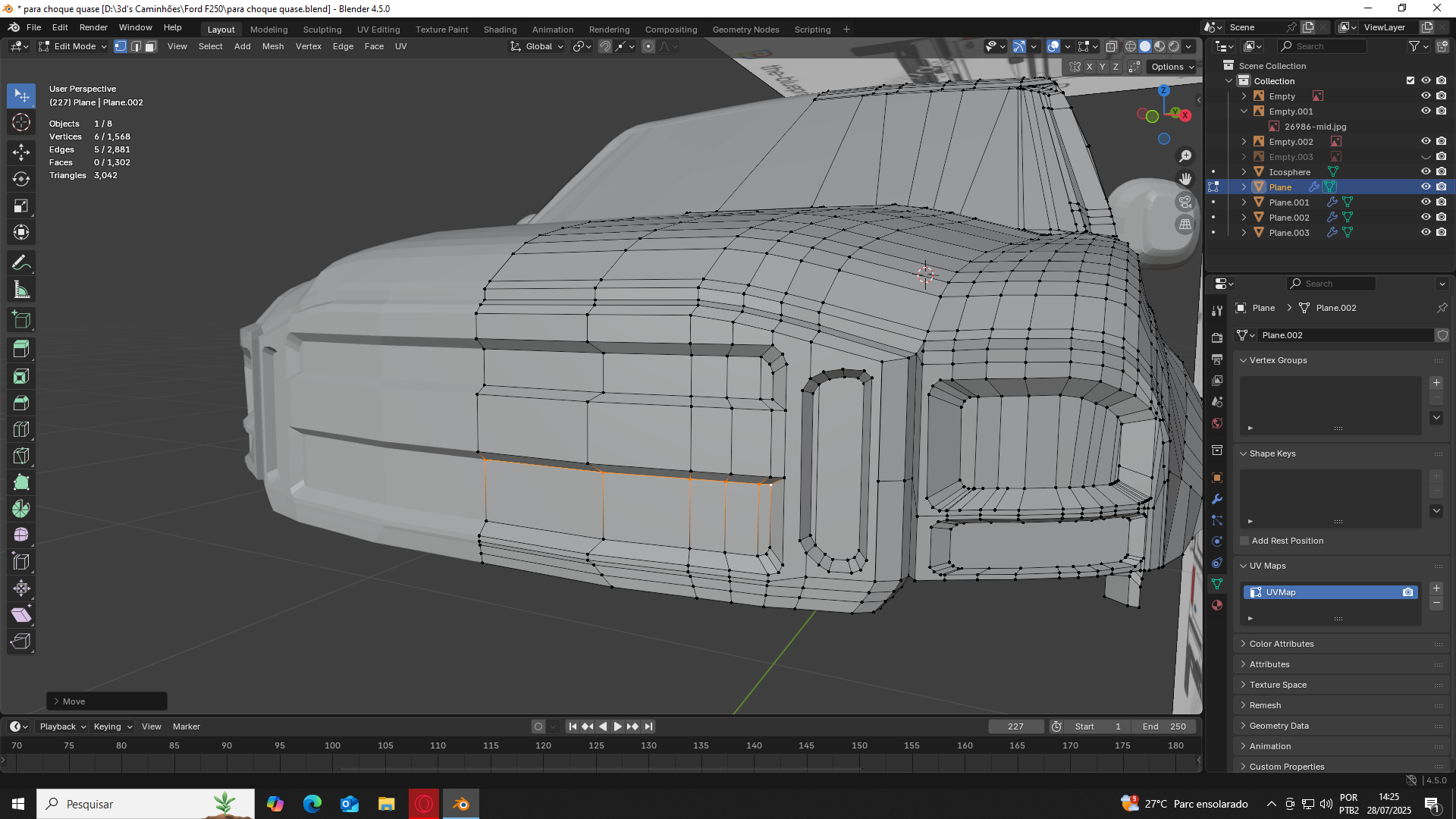Open the Edit Mode dropdown
This screenshot has height=819, width=1456.
pos(75,46)
